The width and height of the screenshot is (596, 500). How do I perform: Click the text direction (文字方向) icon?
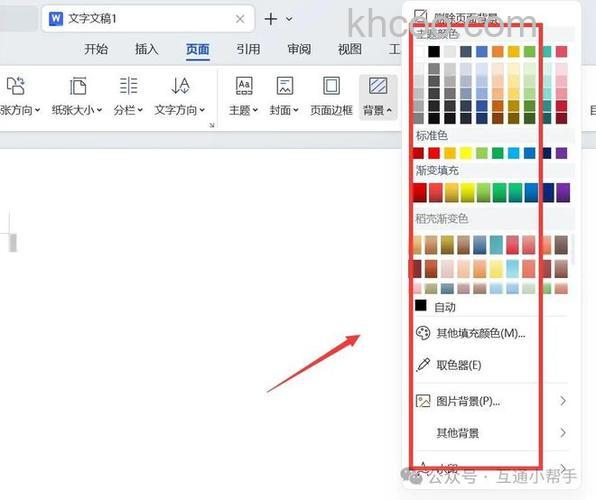coord(180,86)
